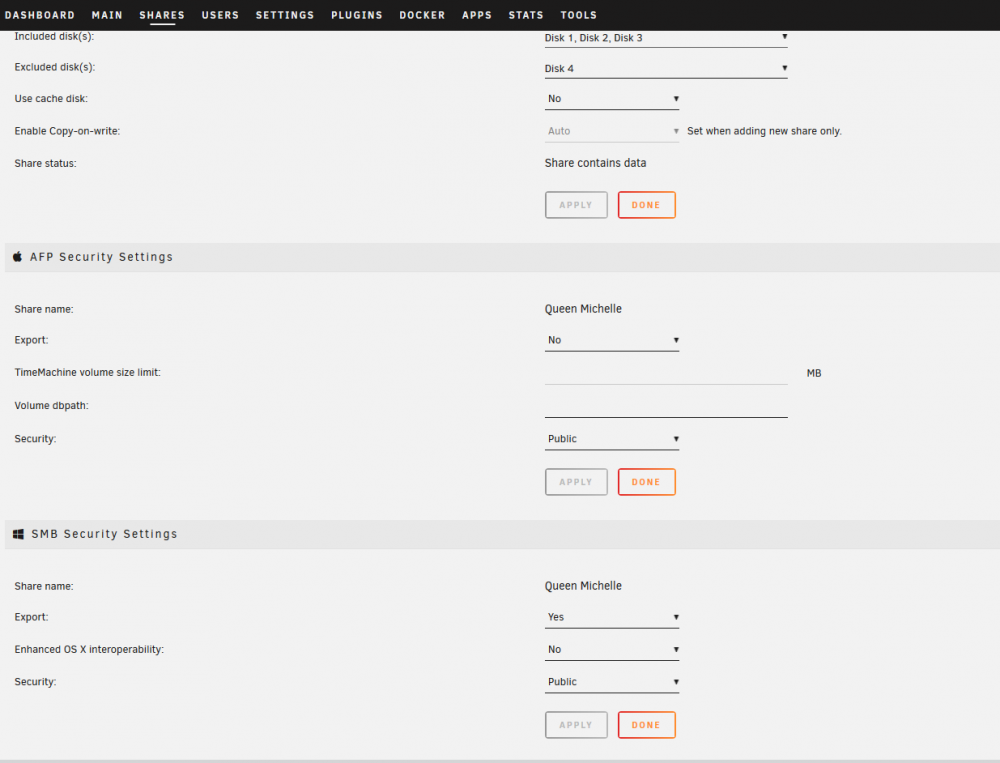Screen dimensions: 1000x763
Task: Go to the Main tab
Action: coord(107,15)
